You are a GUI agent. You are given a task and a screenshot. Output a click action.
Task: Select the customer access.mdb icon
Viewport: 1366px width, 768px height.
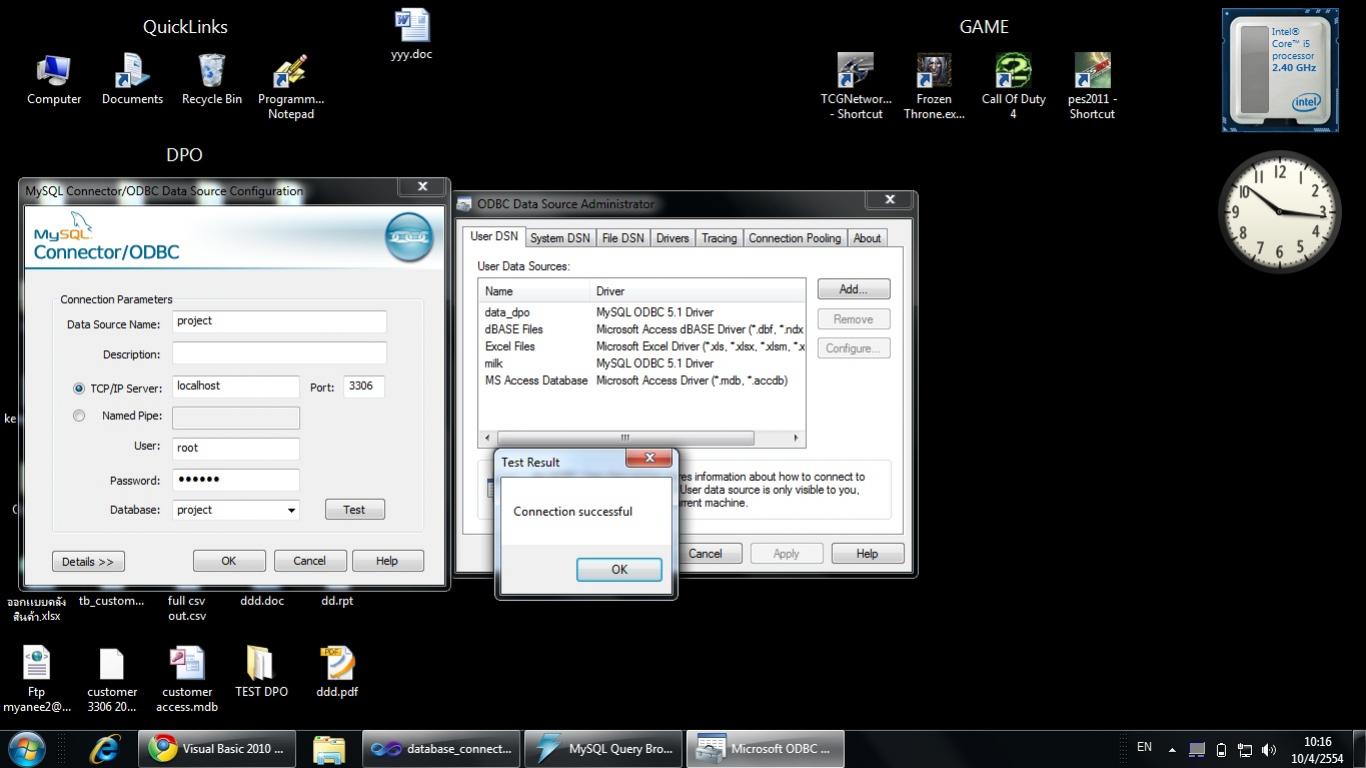point(187,679)
